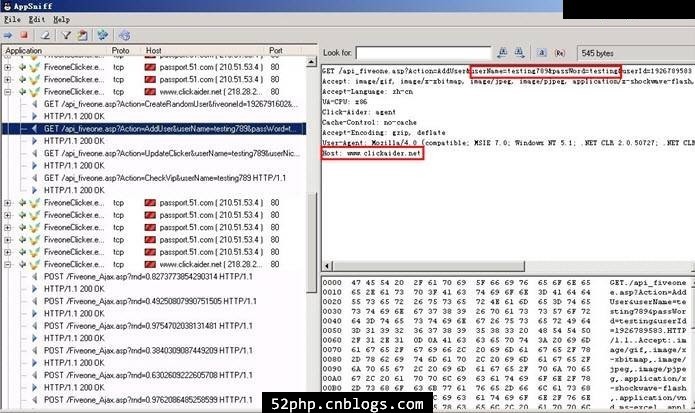Select the GET CheckVip request row

(x=165, y=178)
